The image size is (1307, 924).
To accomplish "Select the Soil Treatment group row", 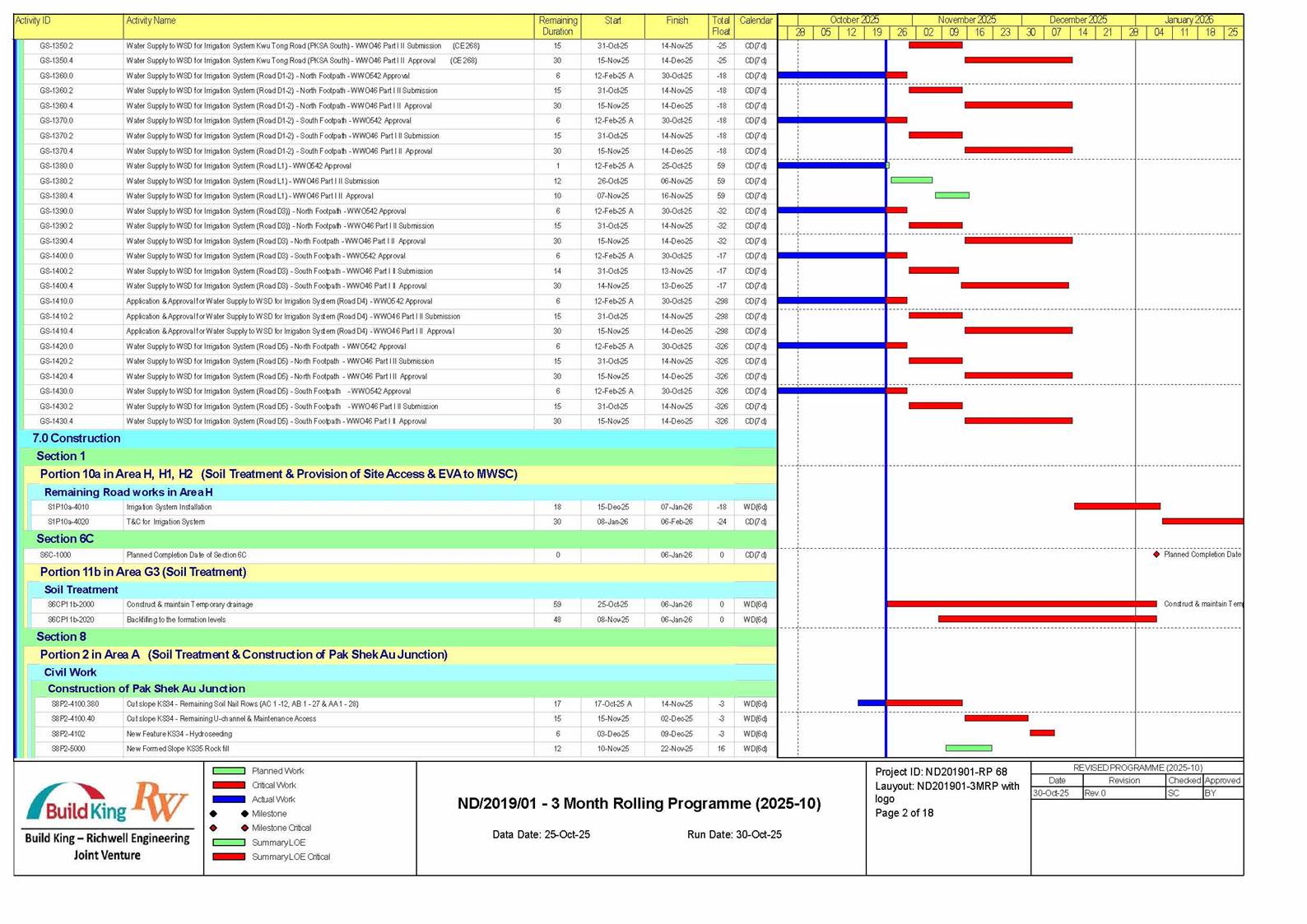I will [81, 590].
